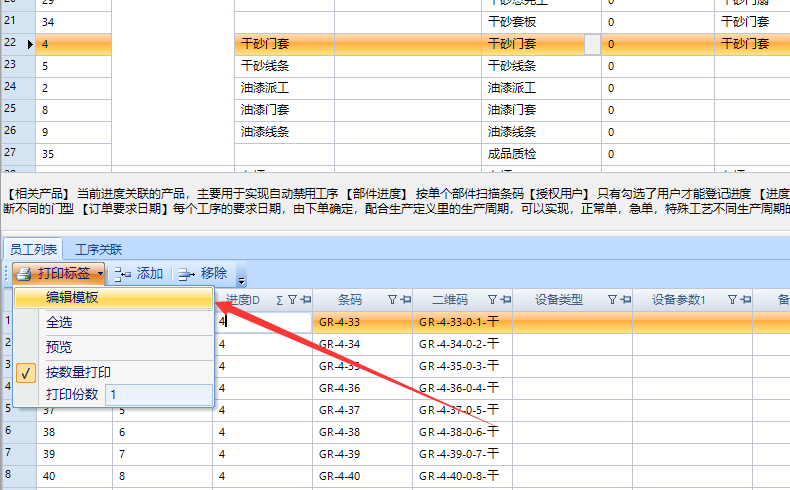Click the pin icon in 条码 column header
790x490 pixels.
(x=405, y=299)
